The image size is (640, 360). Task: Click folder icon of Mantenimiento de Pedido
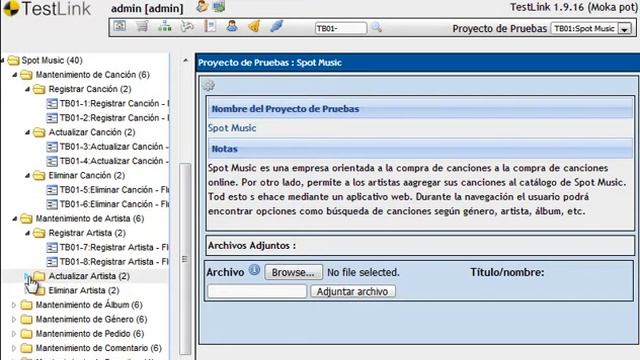26,334
